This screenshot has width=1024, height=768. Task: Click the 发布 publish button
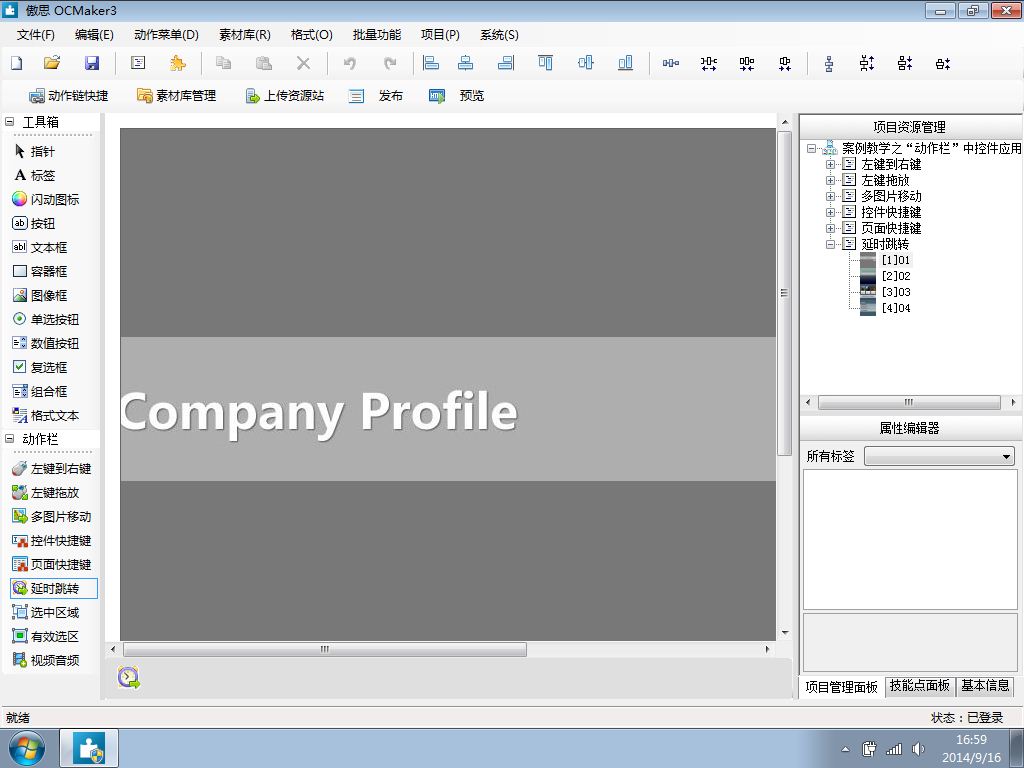[x=376, y=96]
